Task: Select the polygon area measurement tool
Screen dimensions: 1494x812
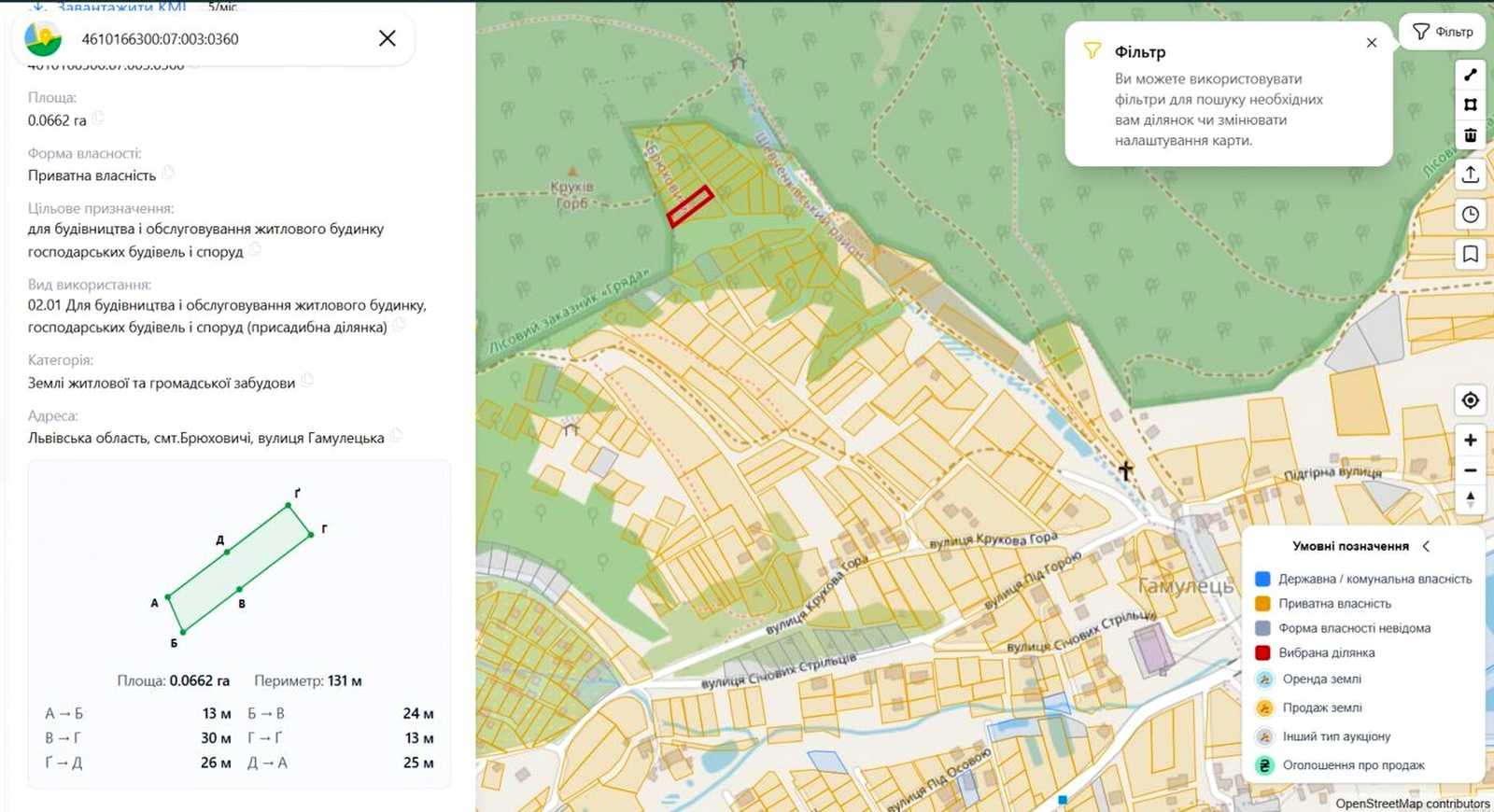Action: [1470, 105]
